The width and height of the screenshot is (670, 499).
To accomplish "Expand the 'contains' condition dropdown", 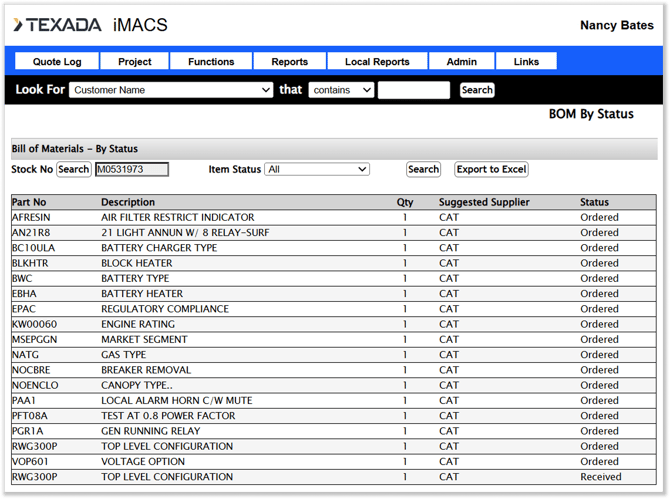I will coord(341,90).
